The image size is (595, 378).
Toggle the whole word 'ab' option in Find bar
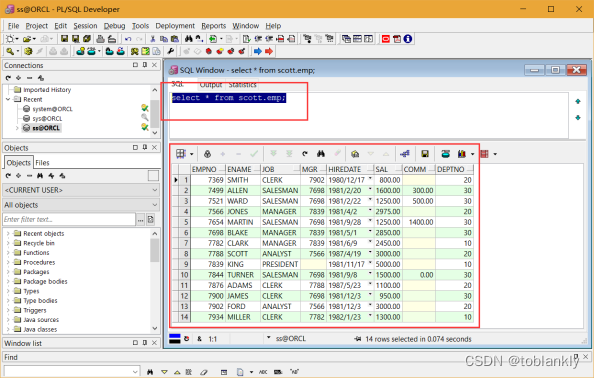coord(294,372)
